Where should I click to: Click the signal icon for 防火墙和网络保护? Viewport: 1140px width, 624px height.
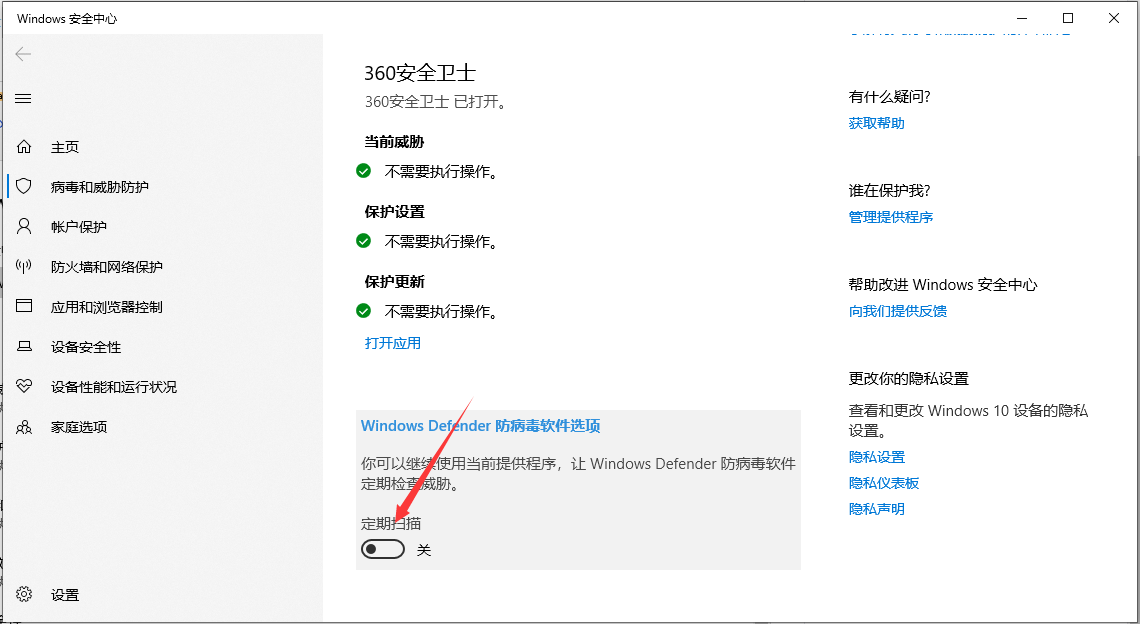(x=24, y=267)
